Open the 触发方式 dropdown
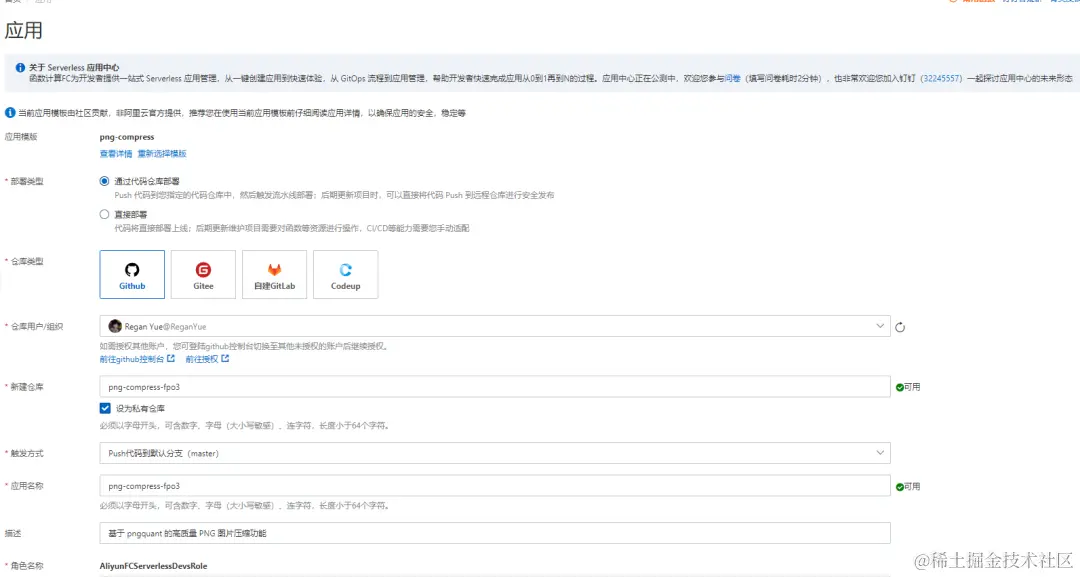 [495, 453]
